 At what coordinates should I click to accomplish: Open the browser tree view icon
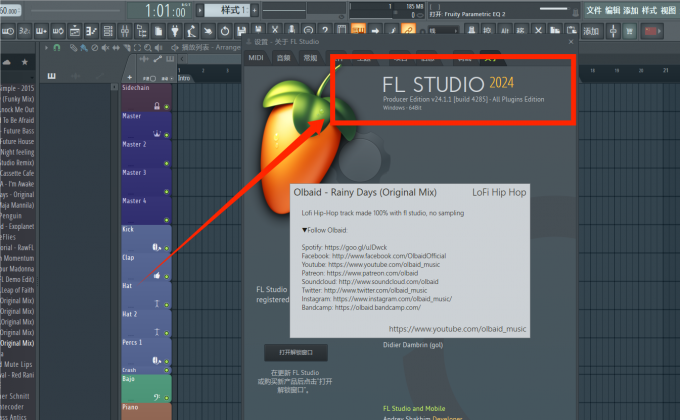pyautogui.click(x=142, y=31)
